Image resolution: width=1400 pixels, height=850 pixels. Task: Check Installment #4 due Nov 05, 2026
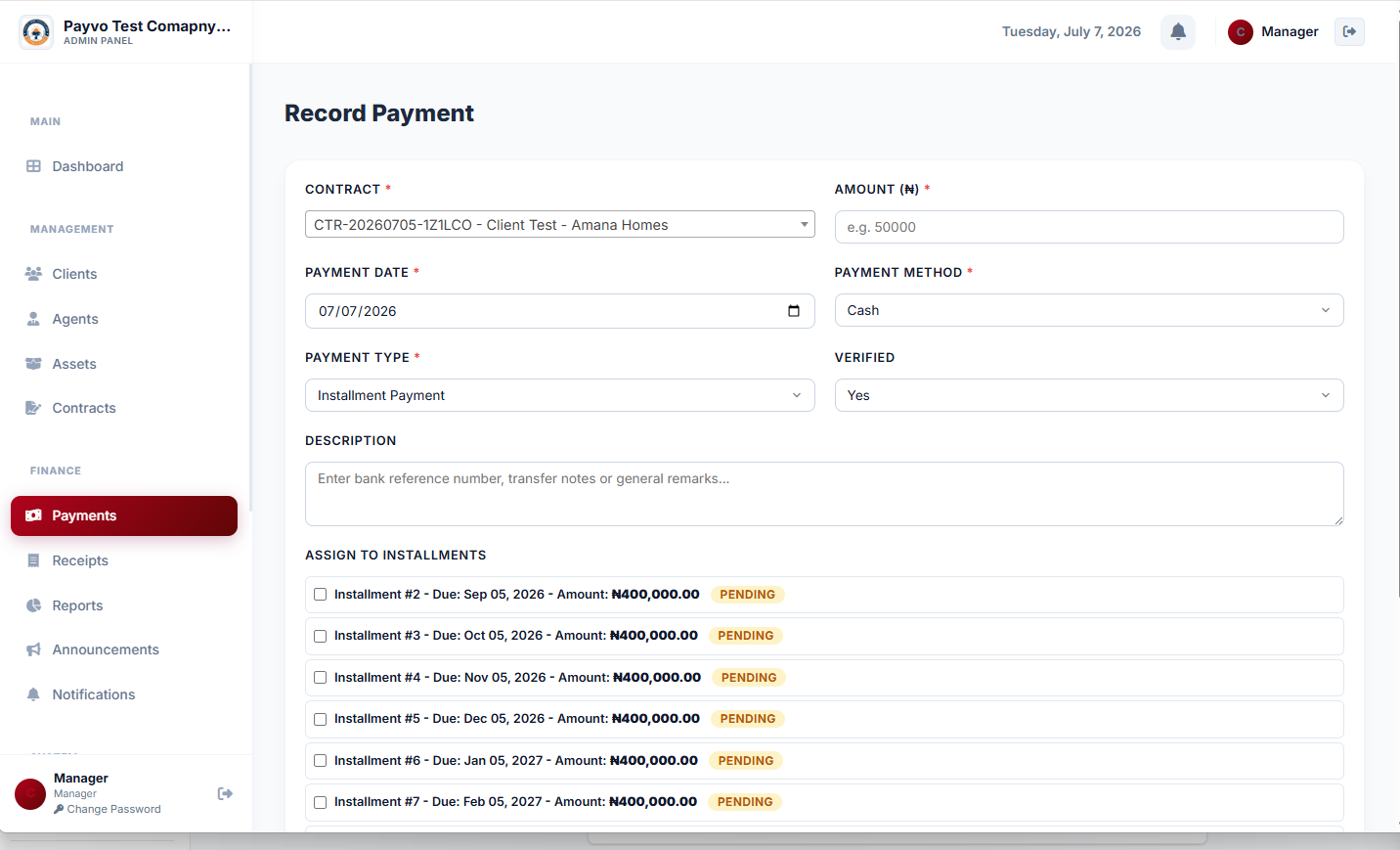tap(320, 677)
